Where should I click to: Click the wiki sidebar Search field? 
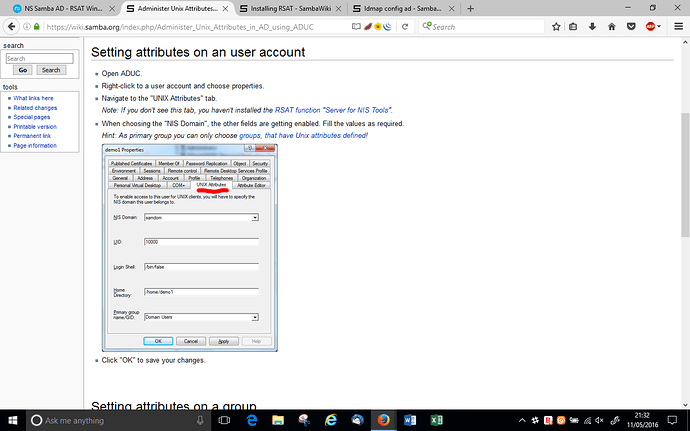click(40, 59)
